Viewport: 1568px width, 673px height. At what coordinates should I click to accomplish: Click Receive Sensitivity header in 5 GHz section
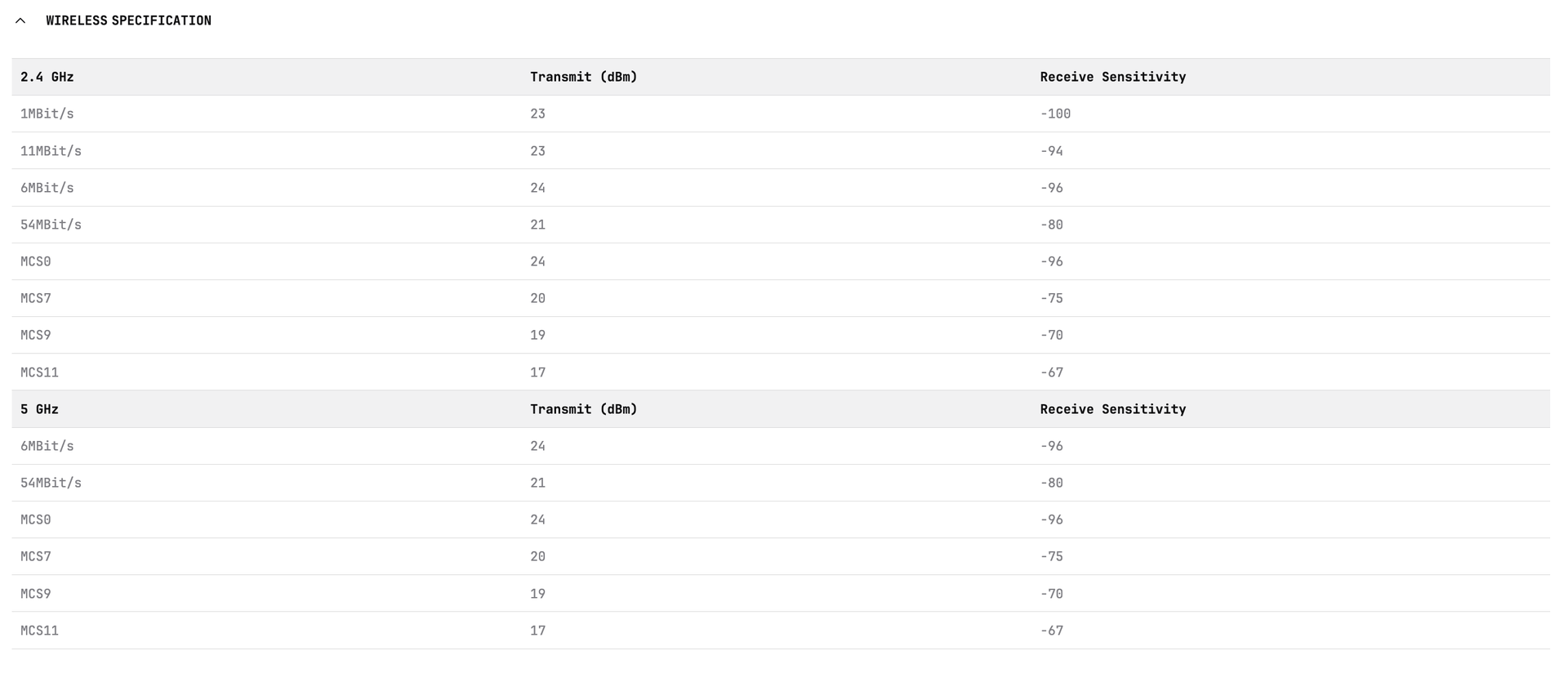pos(1112,409)
